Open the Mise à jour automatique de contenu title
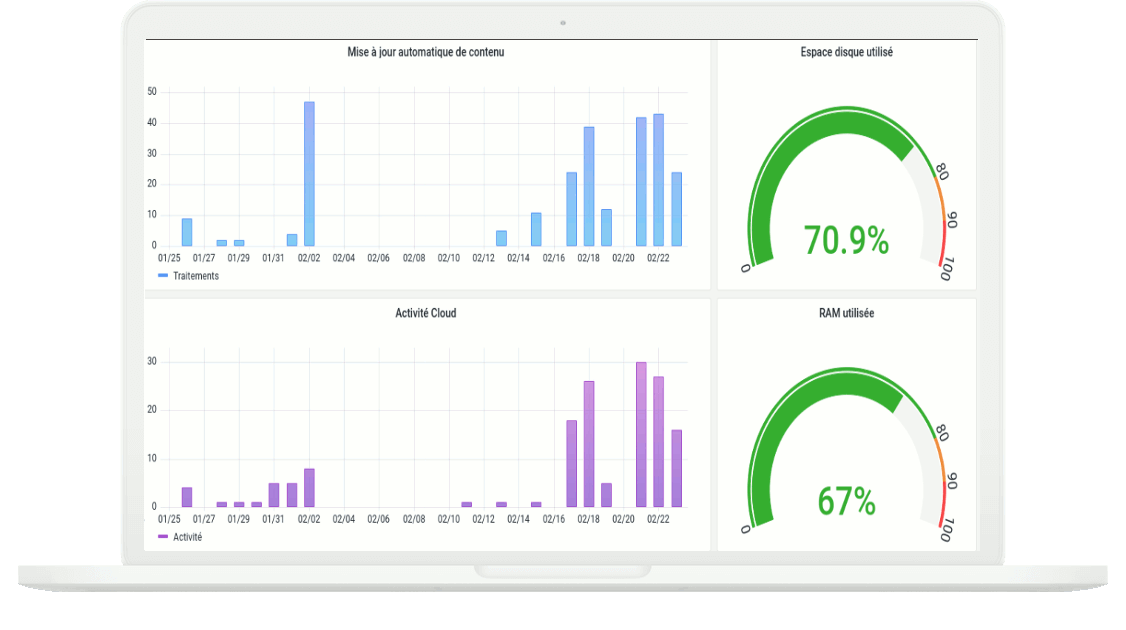The height and width of the screenshot is (630, 1126). [x=426, y=52]
